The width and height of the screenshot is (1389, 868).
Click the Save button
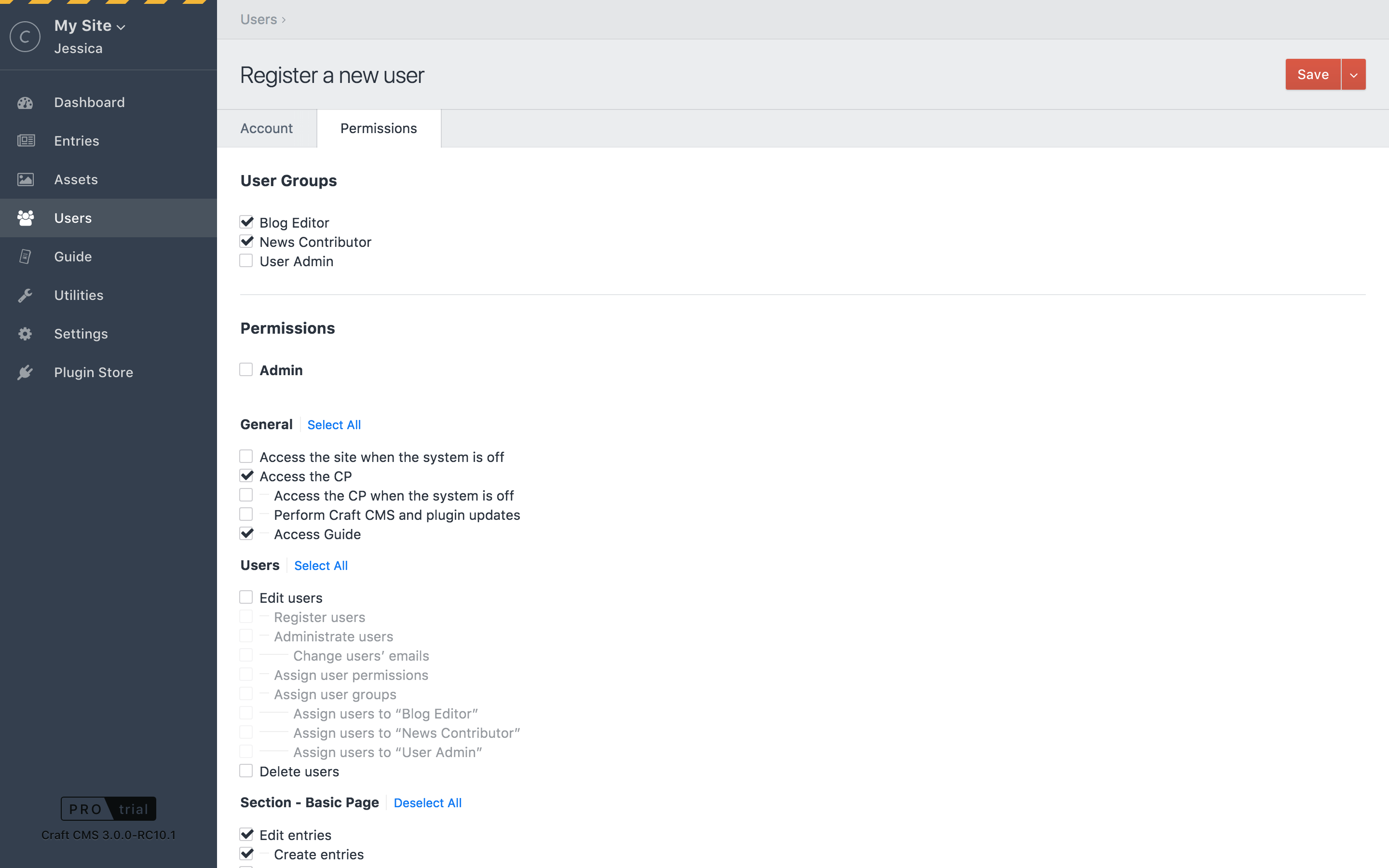[1313, 75]
